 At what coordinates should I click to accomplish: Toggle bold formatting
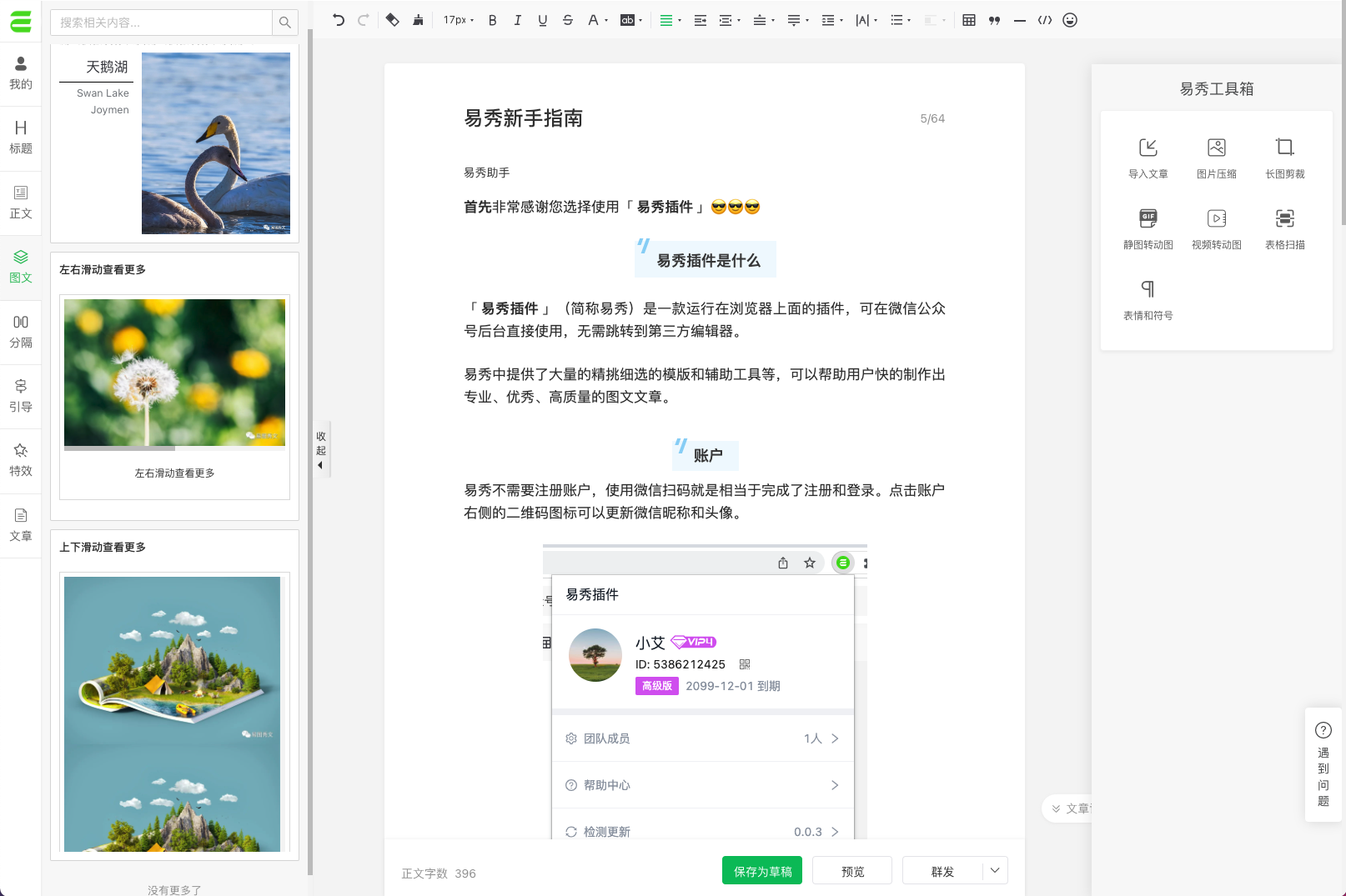coord(493,20)
